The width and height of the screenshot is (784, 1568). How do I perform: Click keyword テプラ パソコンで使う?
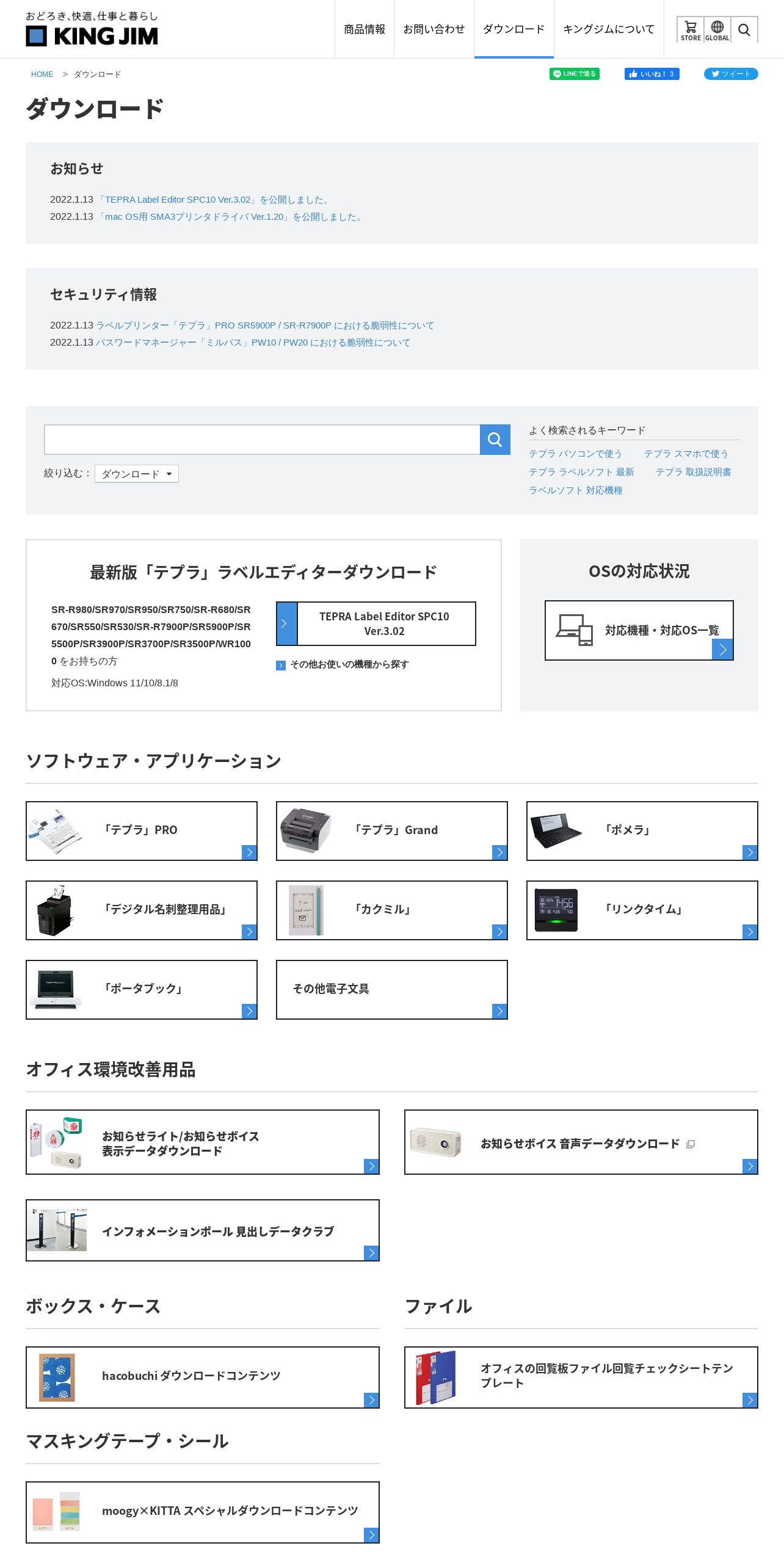click(575, 454)
